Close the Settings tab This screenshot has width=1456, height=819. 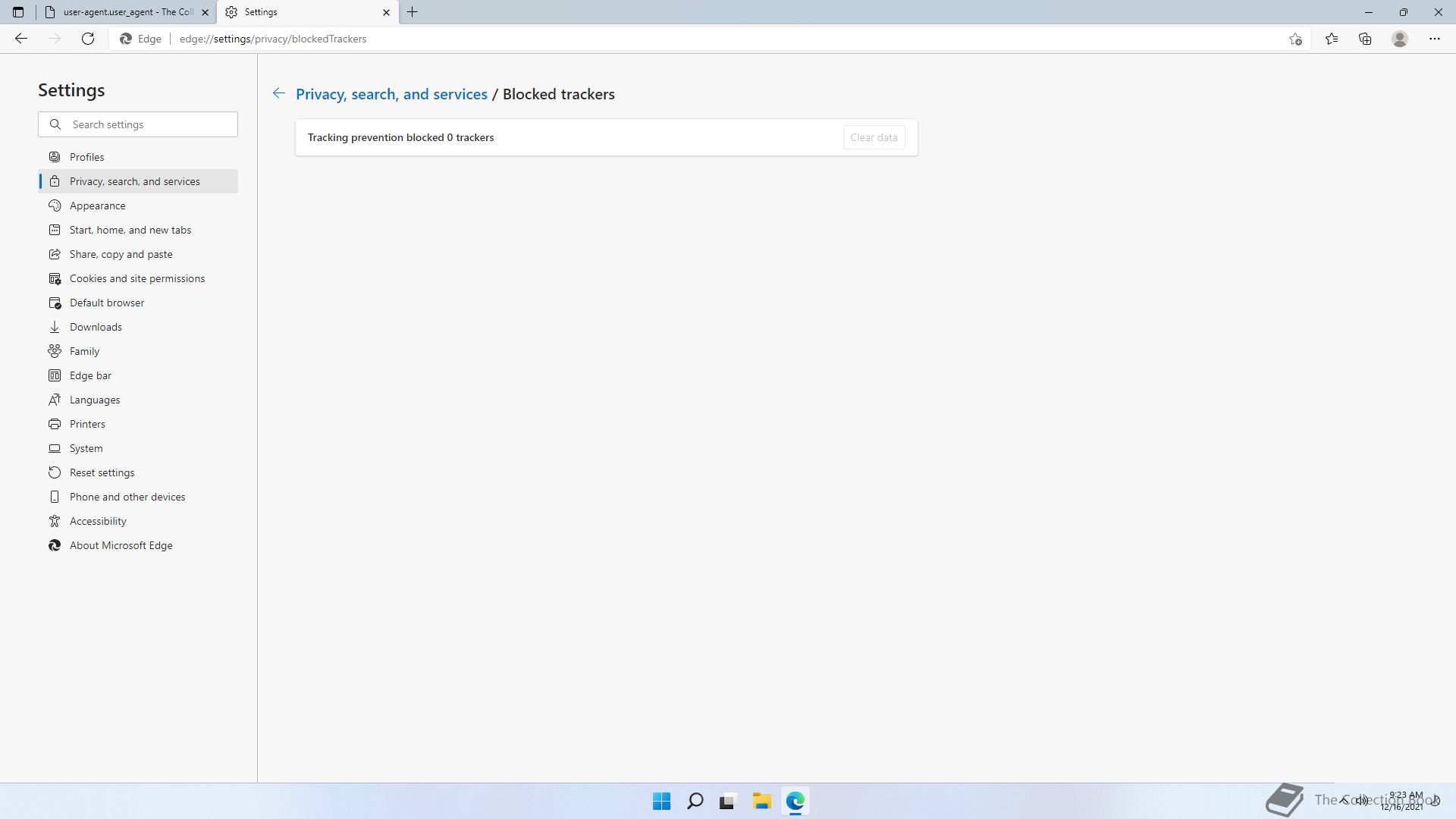[386, 12]
